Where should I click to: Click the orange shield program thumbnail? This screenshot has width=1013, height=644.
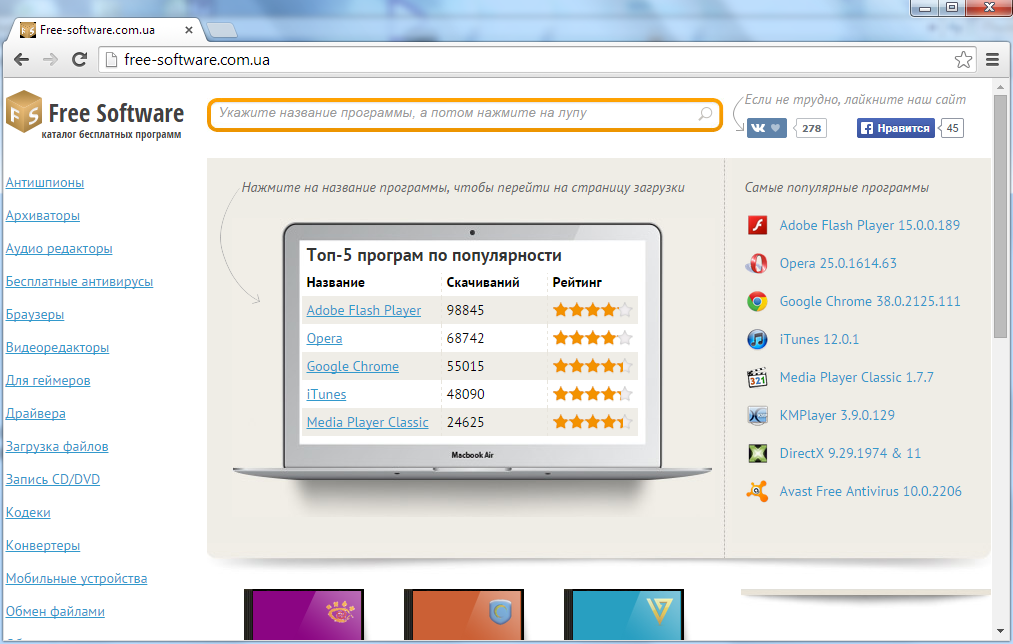[x=464, y=615]
